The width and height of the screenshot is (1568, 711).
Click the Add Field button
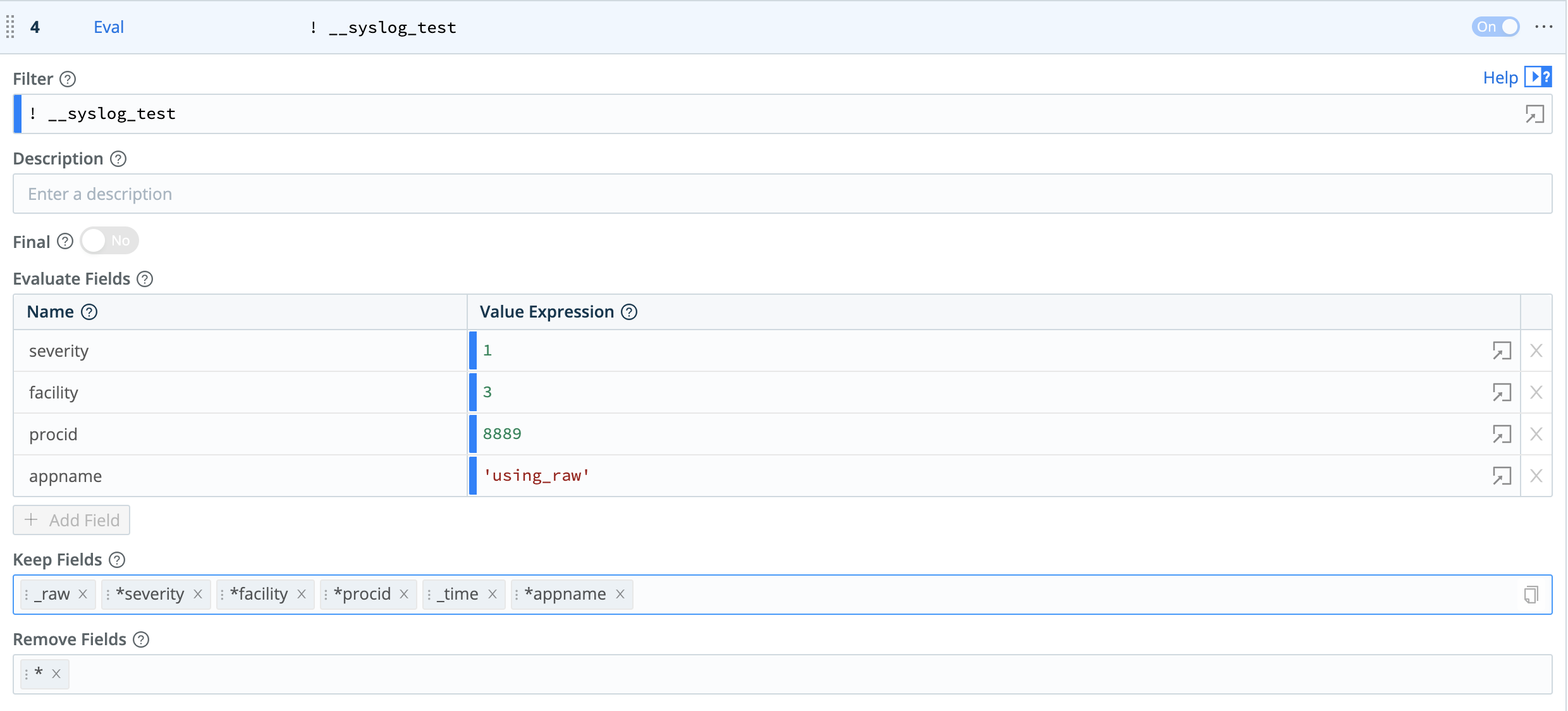71,519
